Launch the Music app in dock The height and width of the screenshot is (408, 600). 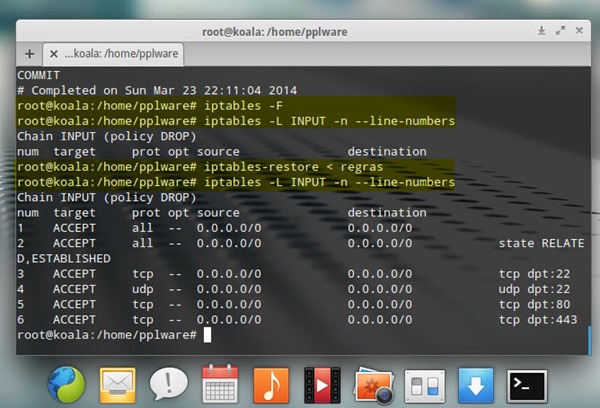click(271, 385)
